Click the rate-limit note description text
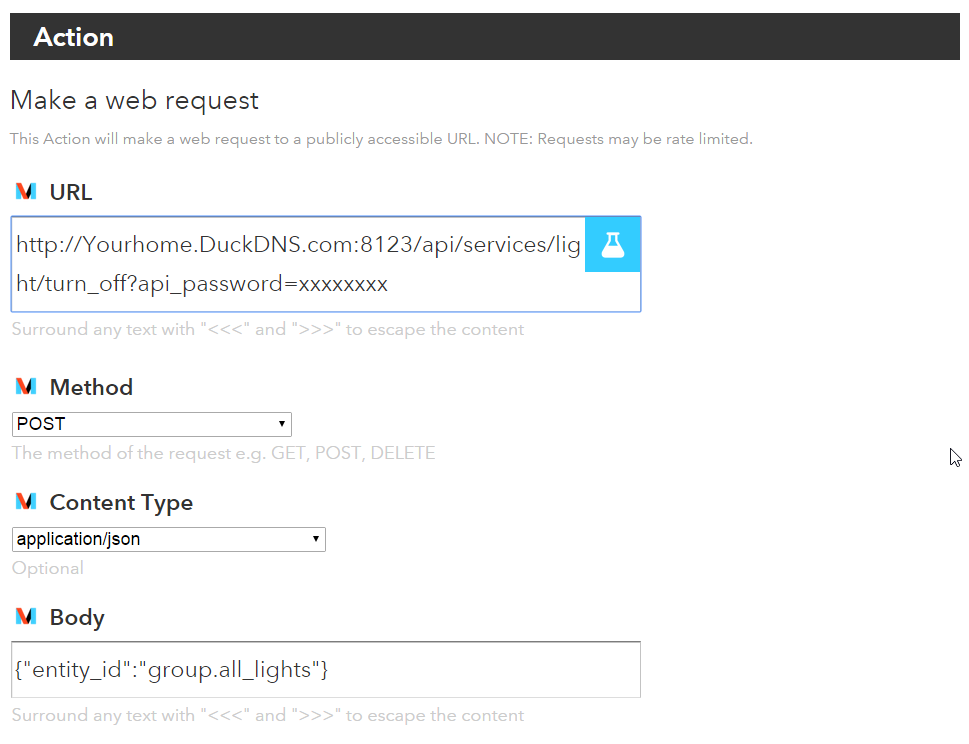The image size is (969, 744). pyautogui.click(x=381, y=139)
